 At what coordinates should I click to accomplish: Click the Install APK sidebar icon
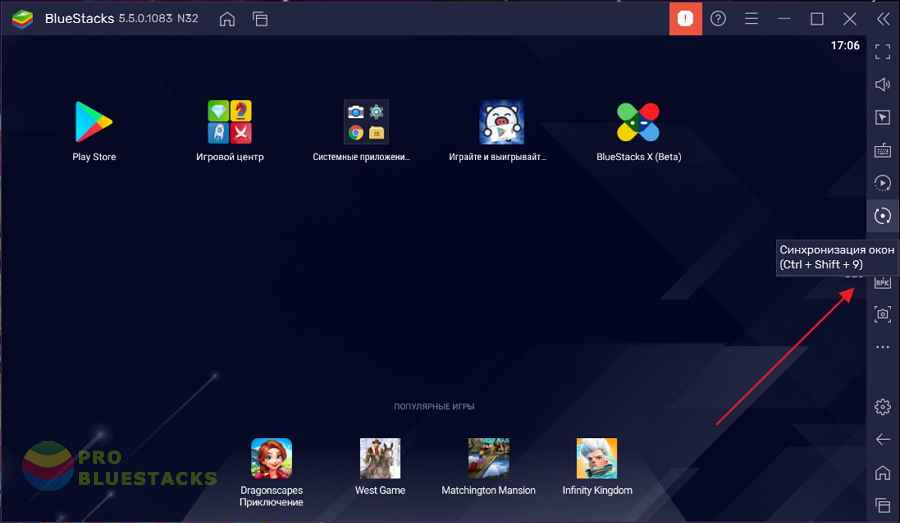pyautogui.click(x=882, y=282)
